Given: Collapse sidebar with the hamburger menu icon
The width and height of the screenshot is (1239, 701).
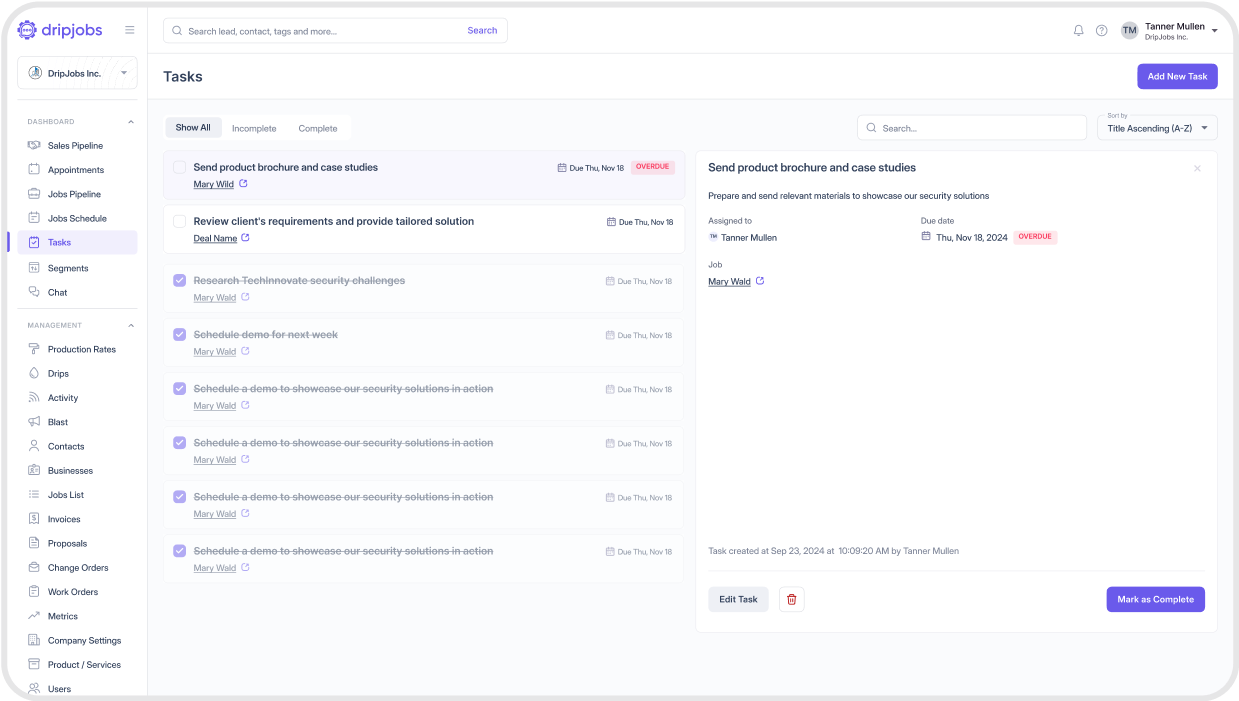Looking at the screenshot, I should pyautogui.click(x=129, y=30).
